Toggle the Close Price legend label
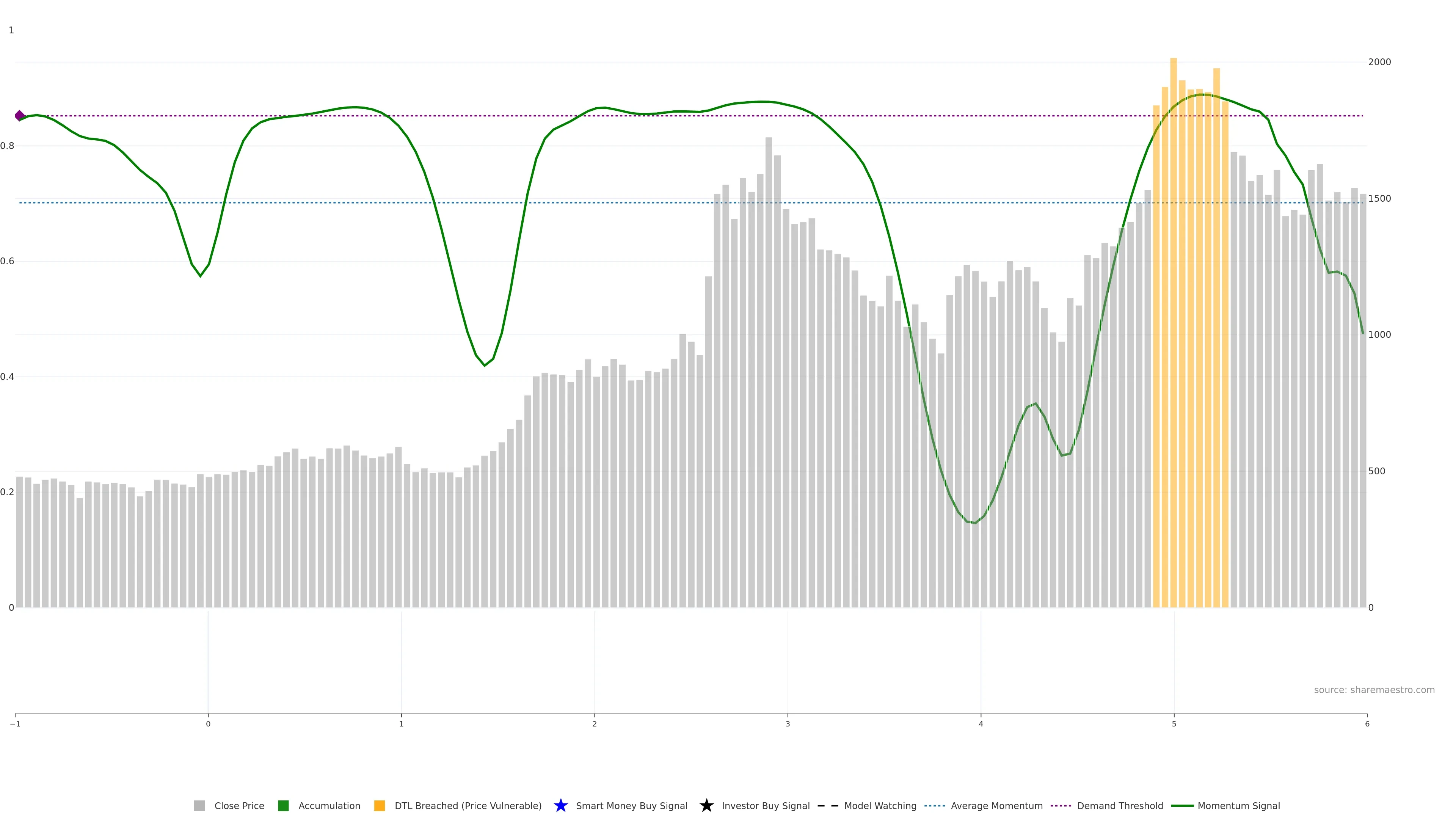1456x819 pixels. point(239,805)
